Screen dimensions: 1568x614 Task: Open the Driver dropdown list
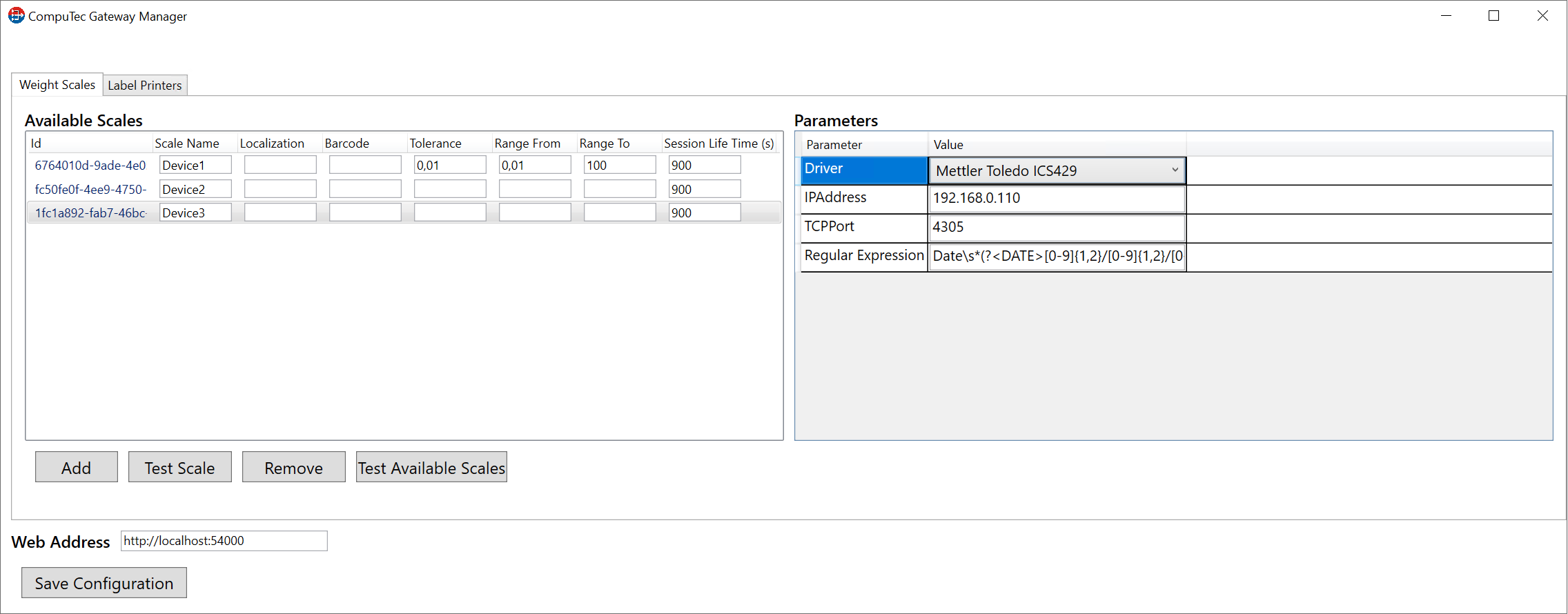(1174, 170)
